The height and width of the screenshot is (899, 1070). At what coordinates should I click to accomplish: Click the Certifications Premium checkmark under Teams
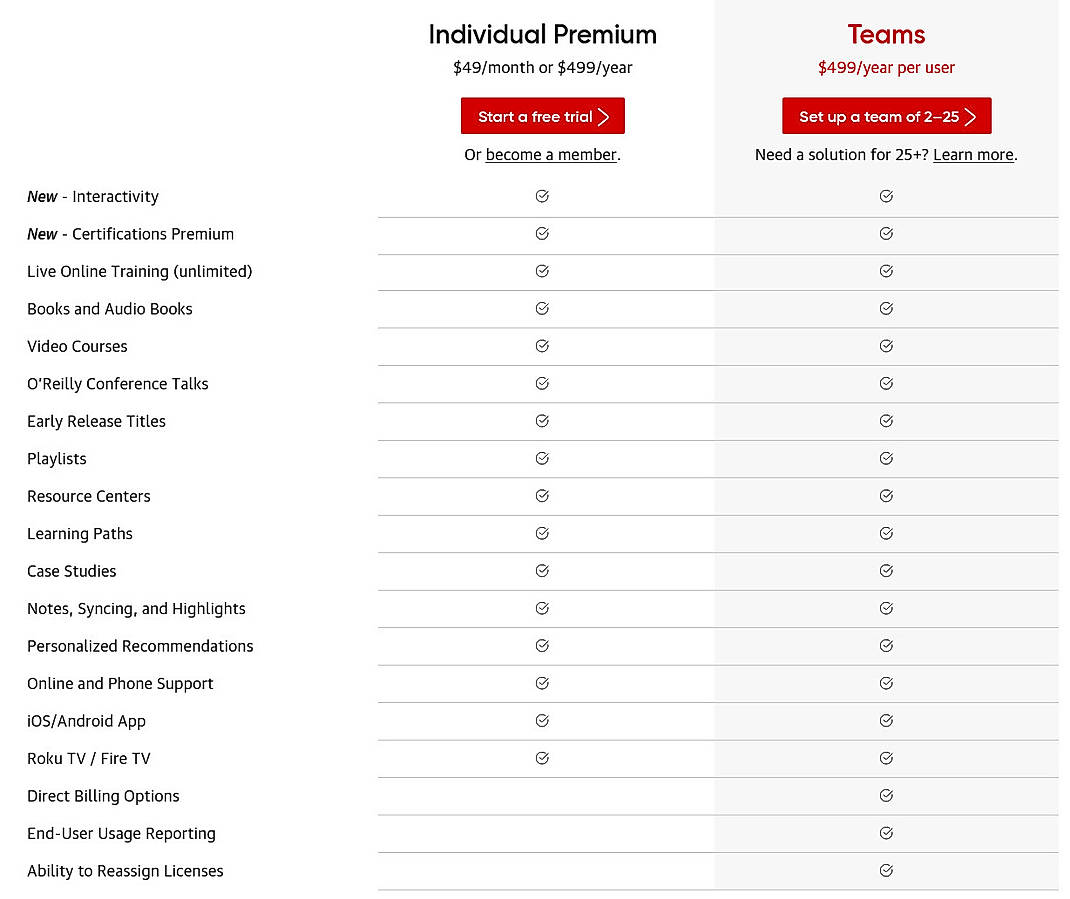click(x=886, y=234)
